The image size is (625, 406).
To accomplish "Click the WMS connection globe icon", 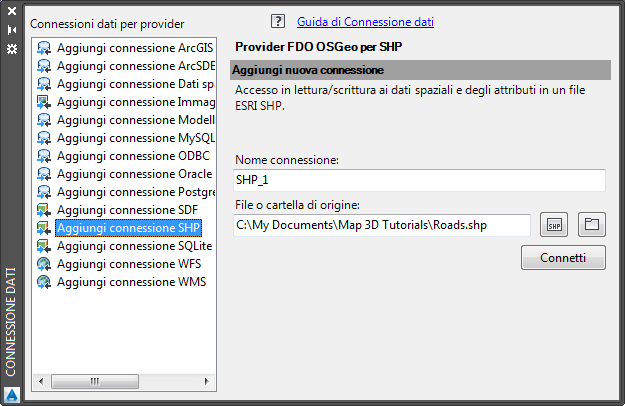I will [x=44, y=282].
